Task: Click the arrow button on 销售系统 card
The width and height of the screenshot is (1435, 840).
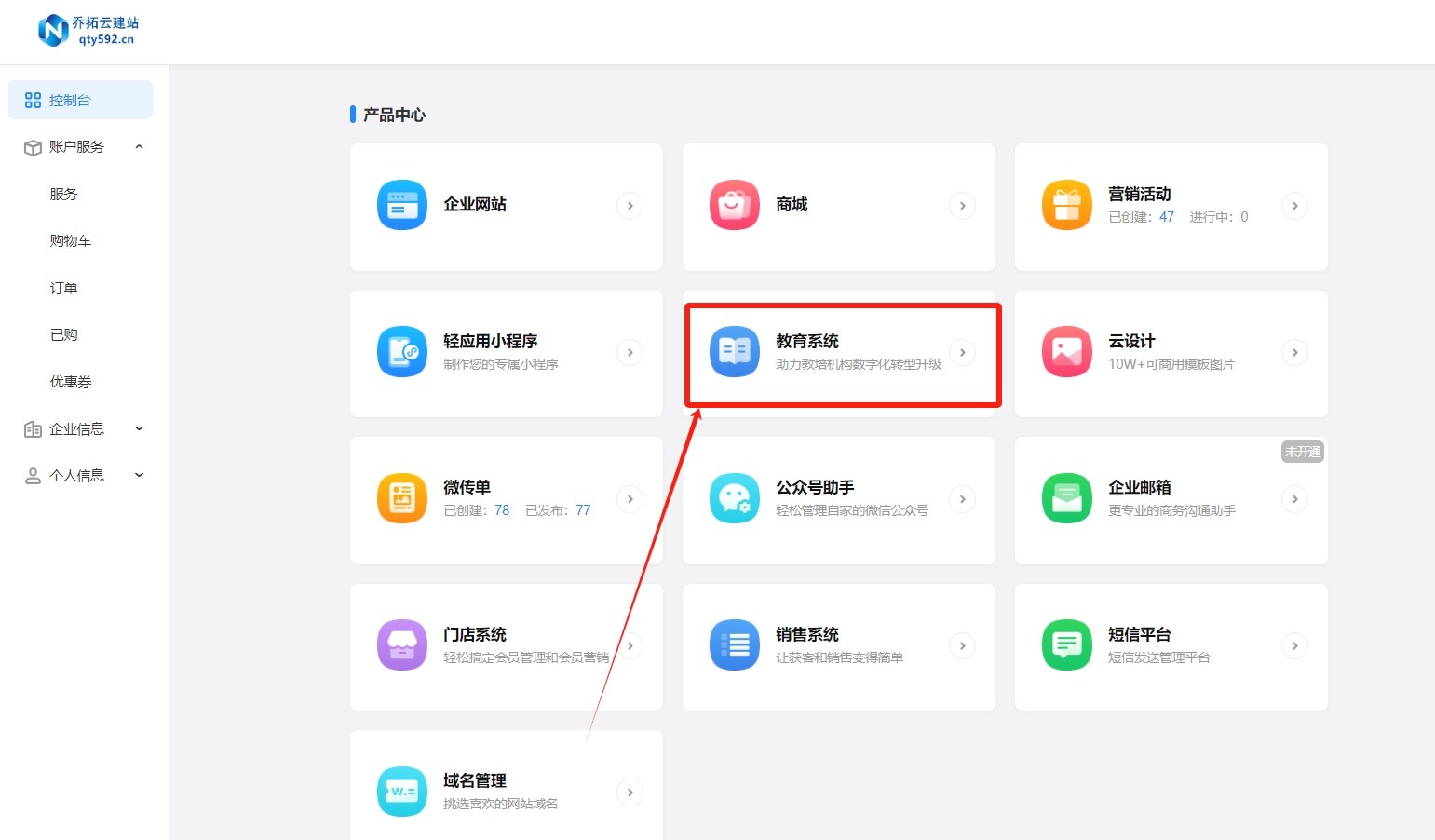Action: [x=962, y=645]
